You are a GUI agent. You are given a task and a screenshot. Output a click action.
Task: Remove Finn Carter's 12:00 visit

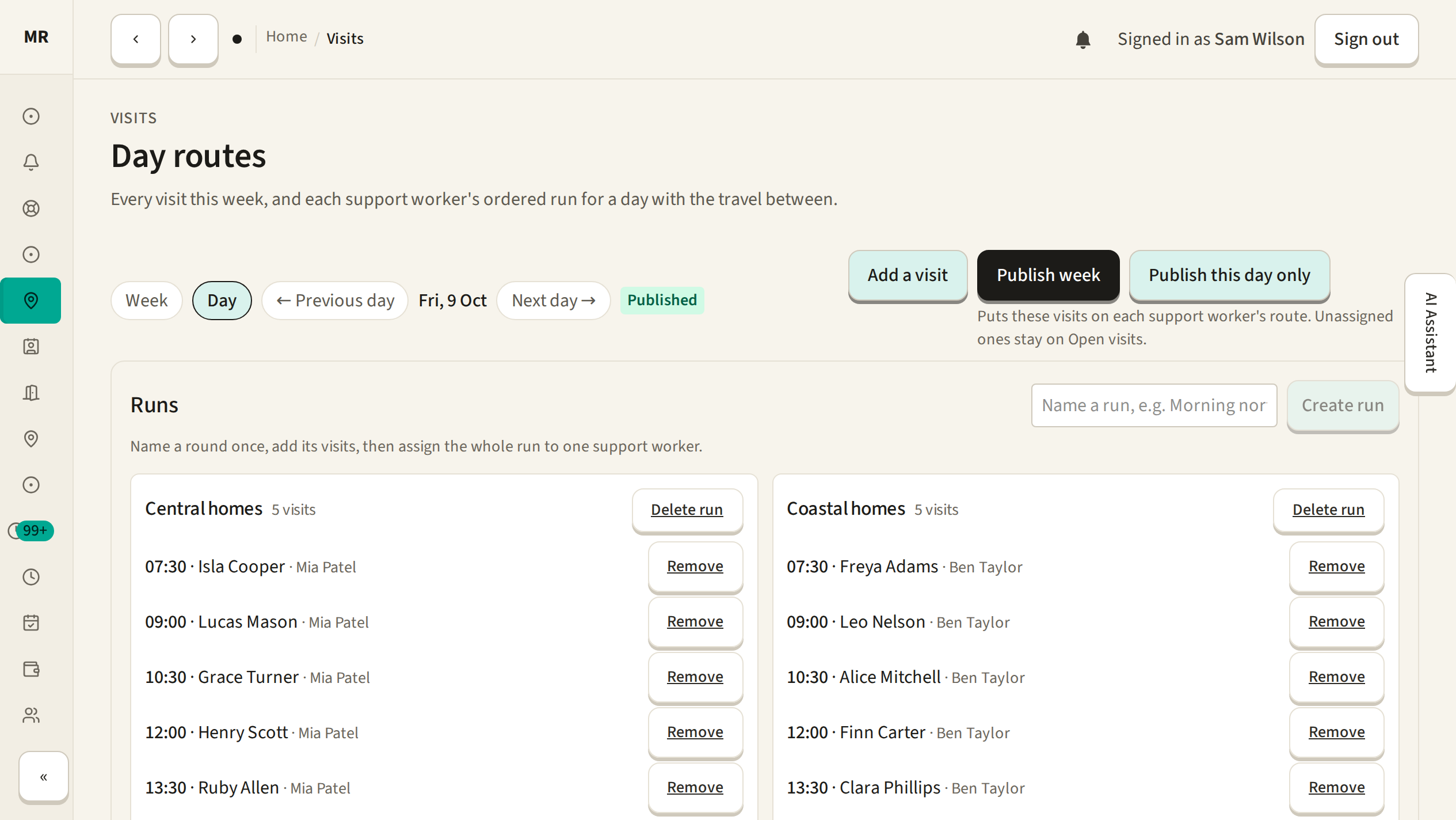click(1336, 732)
